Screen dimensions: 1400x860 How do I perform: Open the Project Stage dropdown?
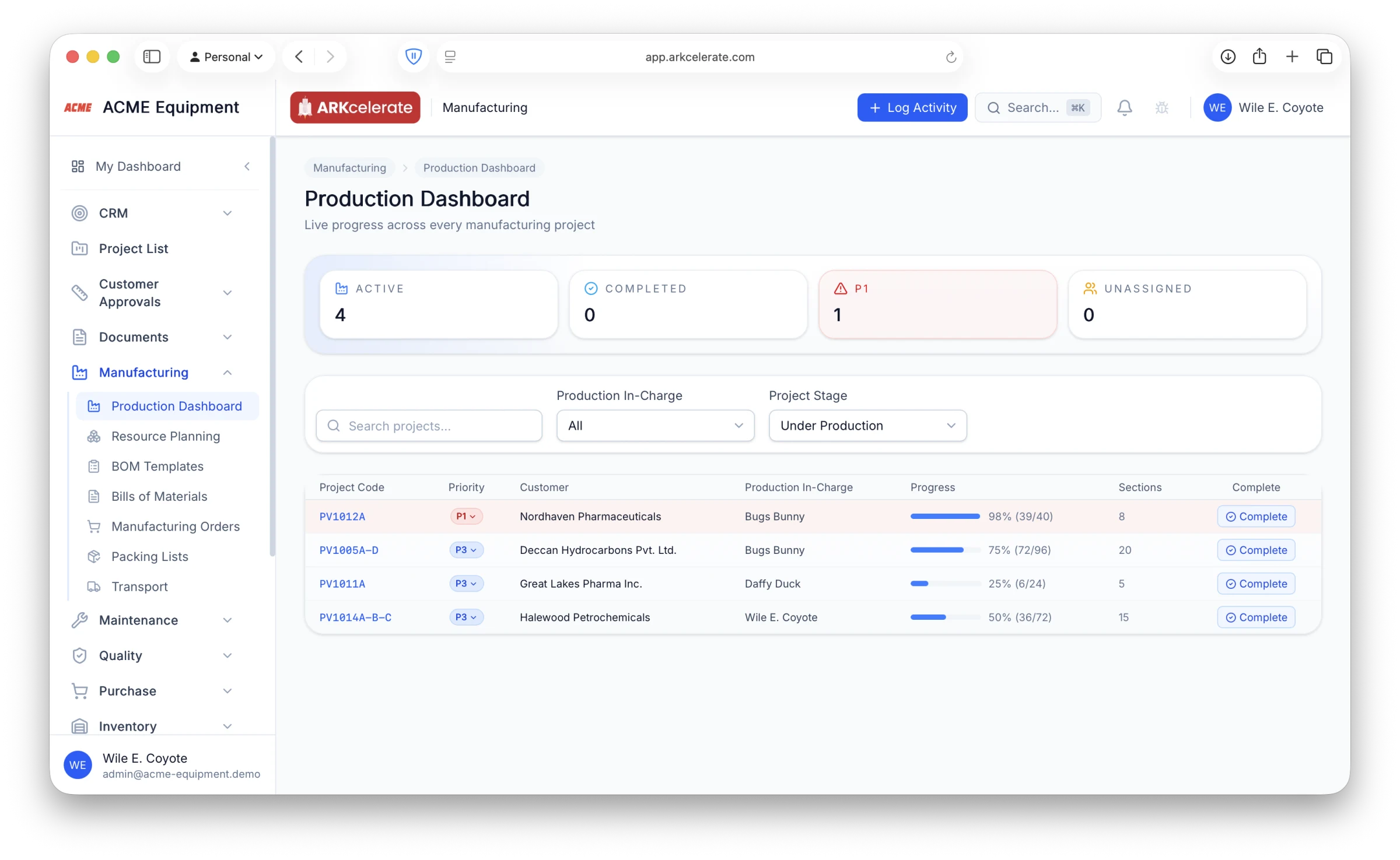pos(867,426)
